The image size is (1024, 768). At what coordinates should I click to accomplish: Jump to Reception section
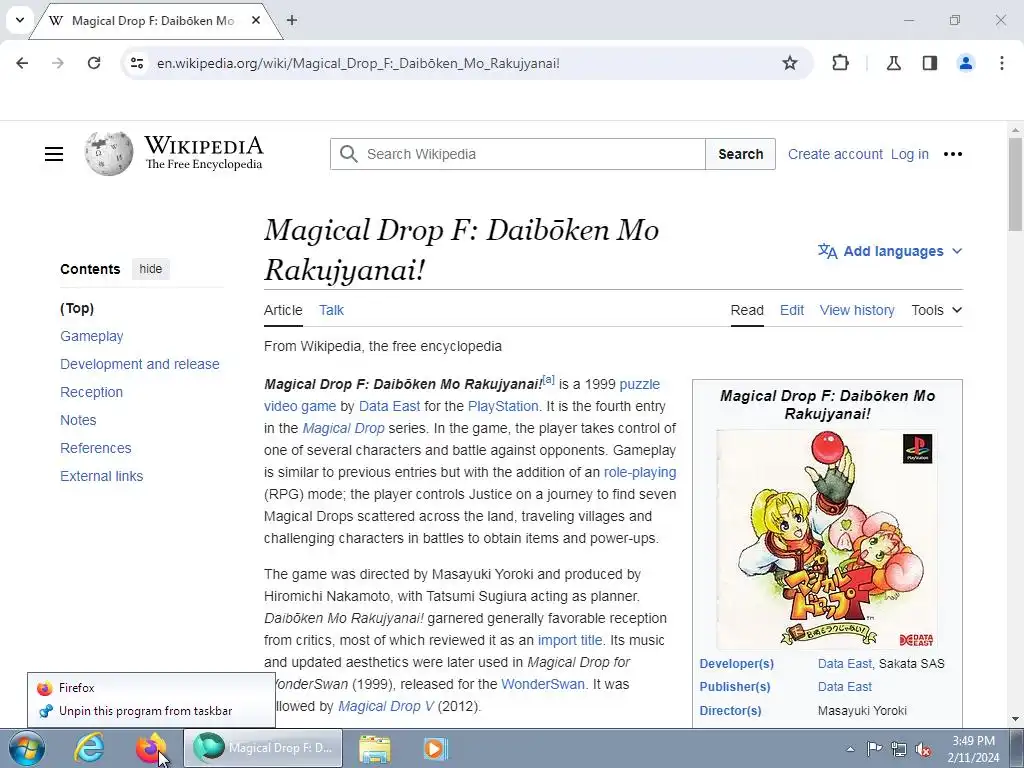pyautogui.click(x=91, y=392)
